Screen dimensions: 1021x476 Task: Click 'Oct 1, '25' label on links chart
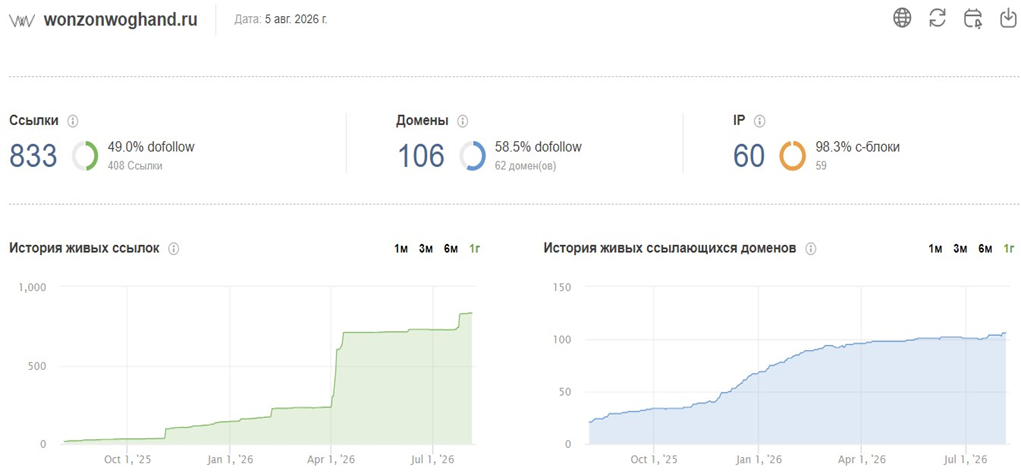coord(128,460)
